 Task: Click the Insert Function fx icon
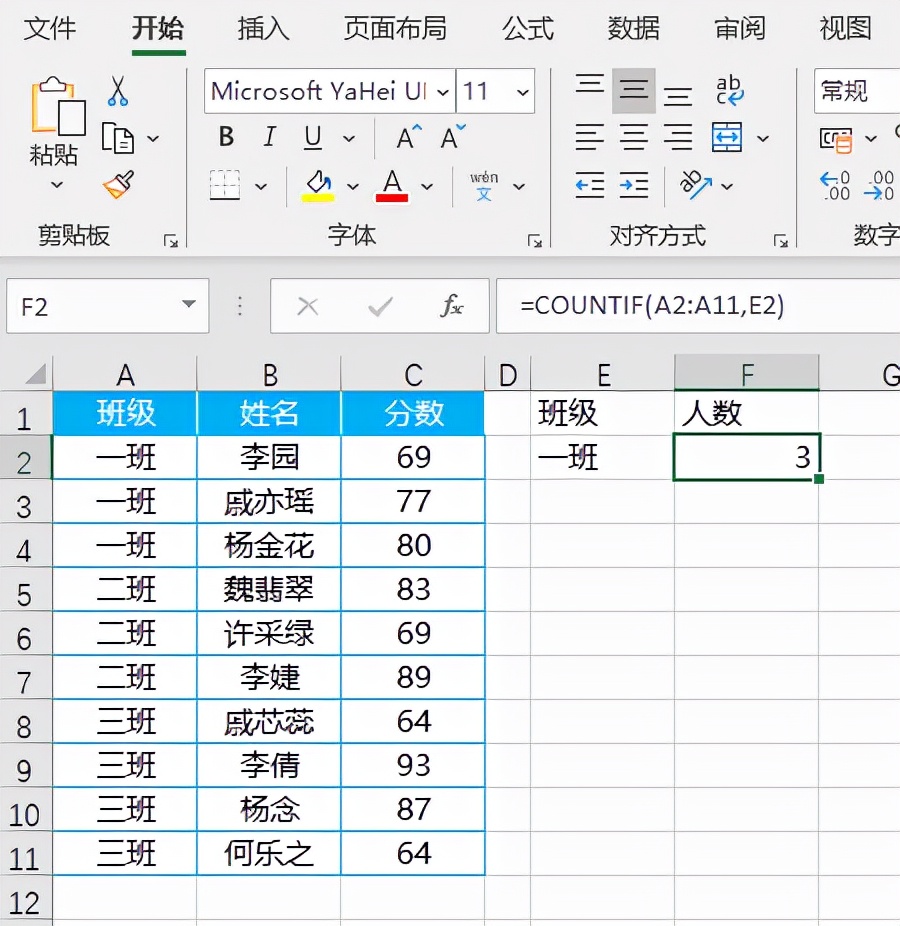pos(452,306)
